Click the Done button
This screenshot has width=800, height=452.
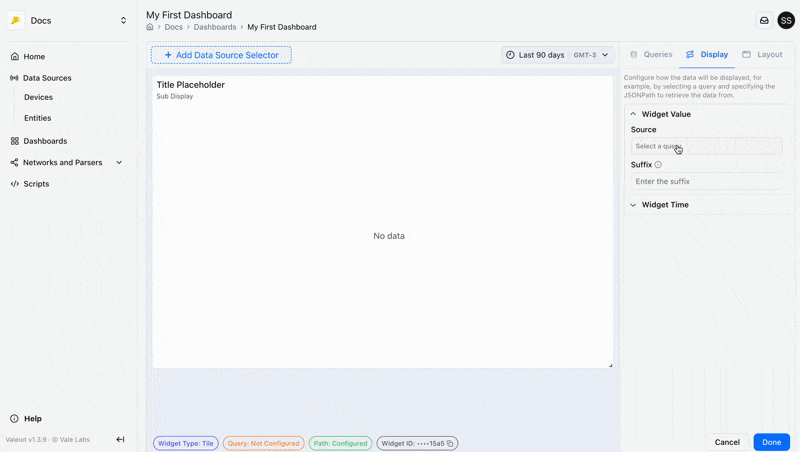pyautogui.click(x=771, y=442)
